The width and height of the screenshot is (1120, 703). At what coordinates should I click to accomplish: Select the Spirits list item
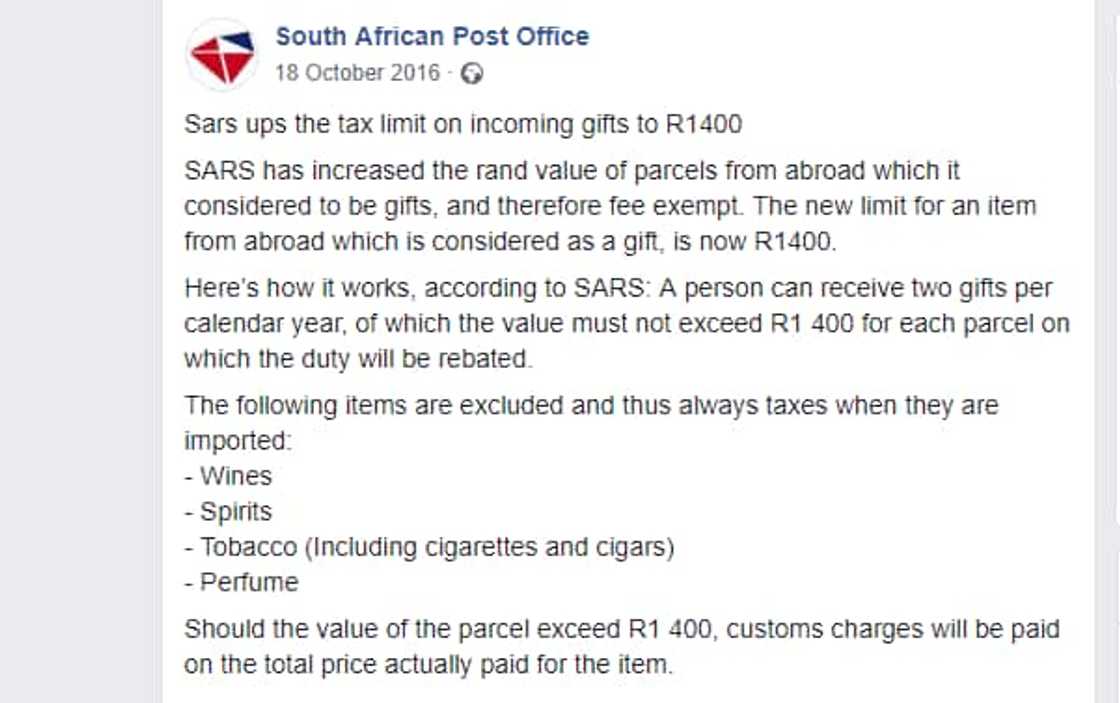(x=235, y=512)
